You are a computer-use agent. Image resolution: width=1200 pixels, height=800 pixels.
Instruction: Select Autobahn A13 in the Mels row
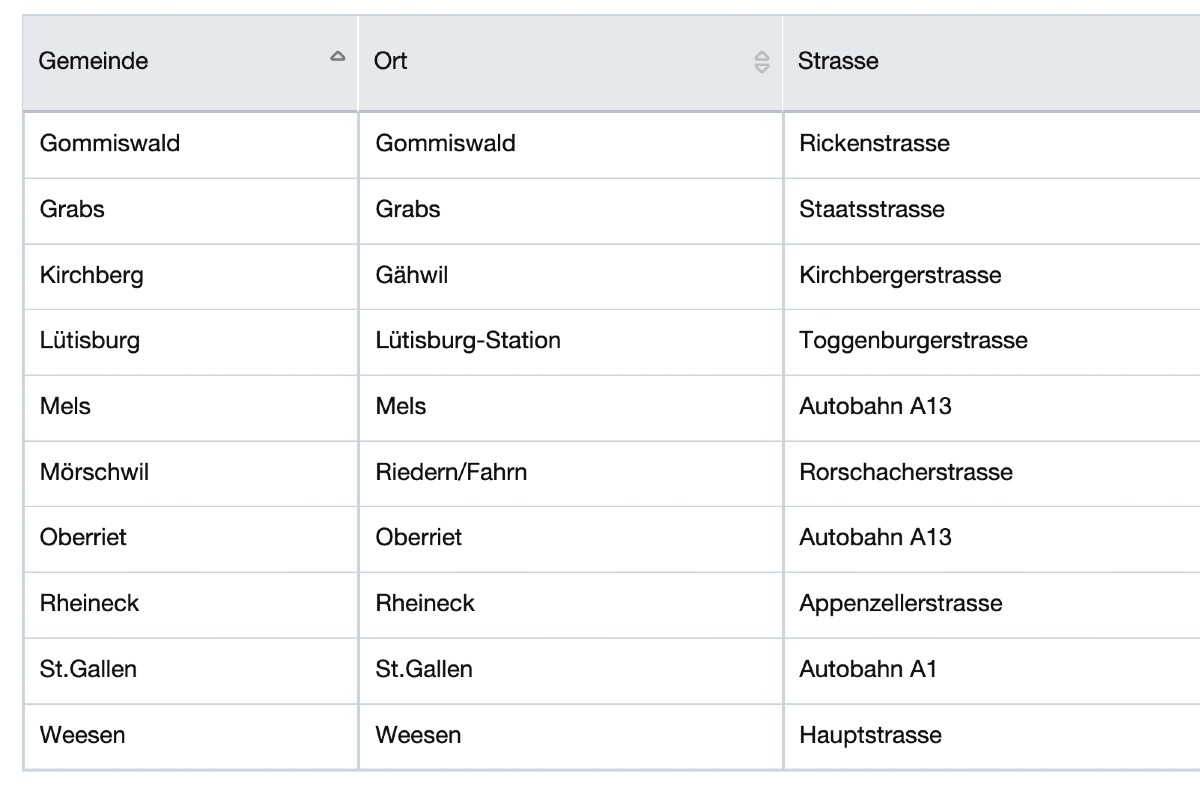pyautogui.click(x=875, y=406)
